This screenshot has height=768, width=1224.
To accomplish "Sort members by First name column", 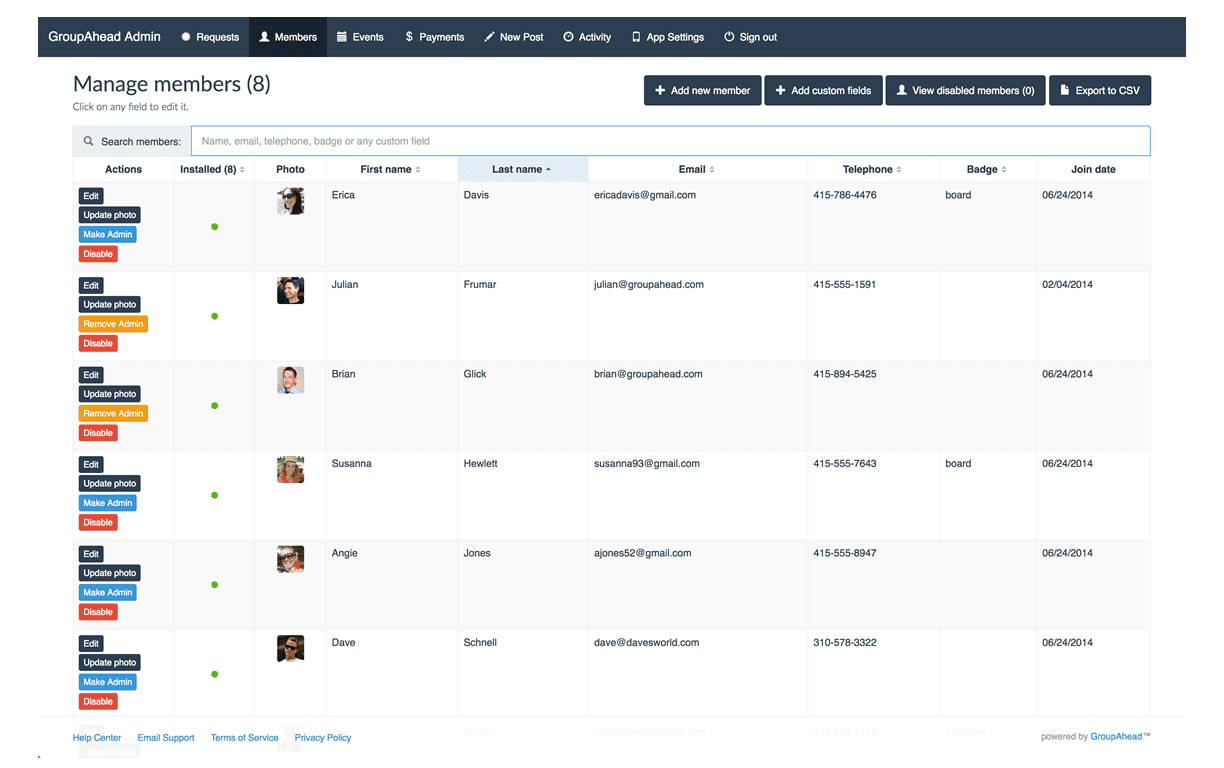I will click(391, 170).
